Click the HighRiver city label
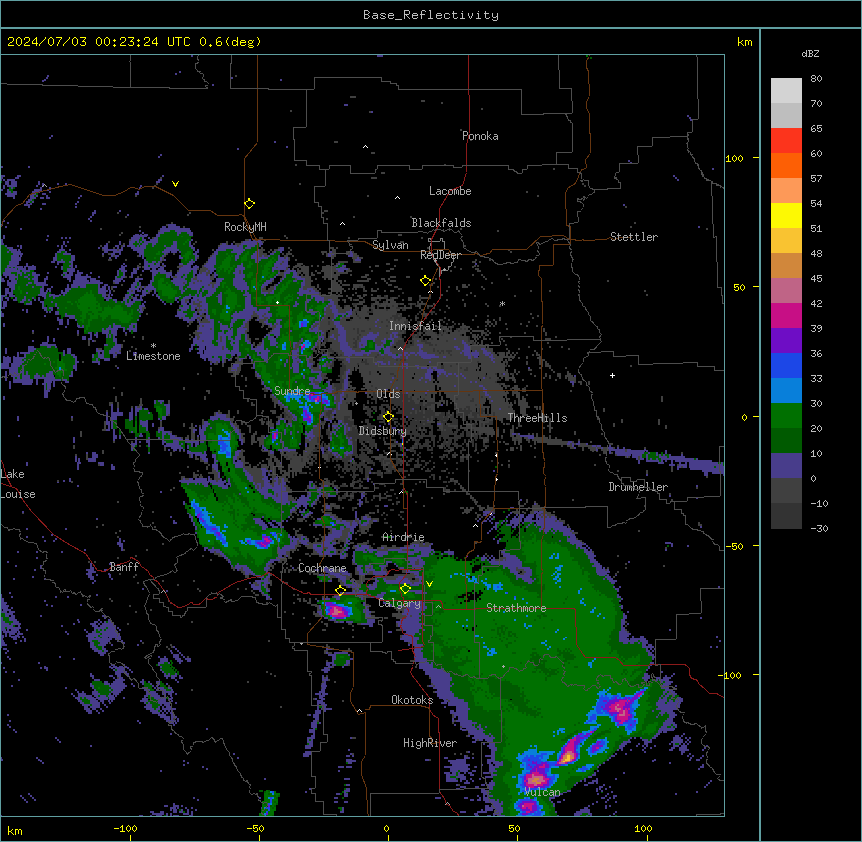This screenshot has width=862, height=842. [430, 743]
